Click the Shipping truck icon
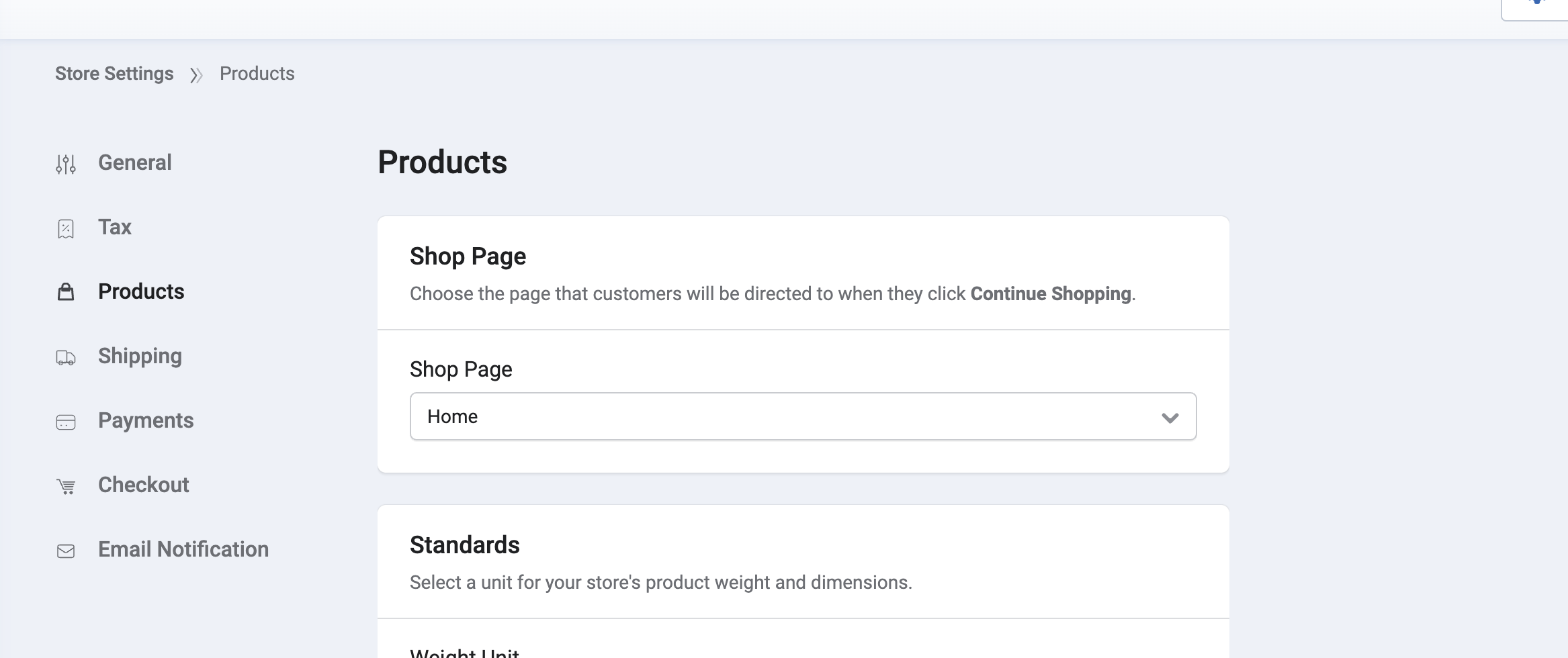Image resolution: width=1568 pixels, height=658 pixels. (66, 357)
